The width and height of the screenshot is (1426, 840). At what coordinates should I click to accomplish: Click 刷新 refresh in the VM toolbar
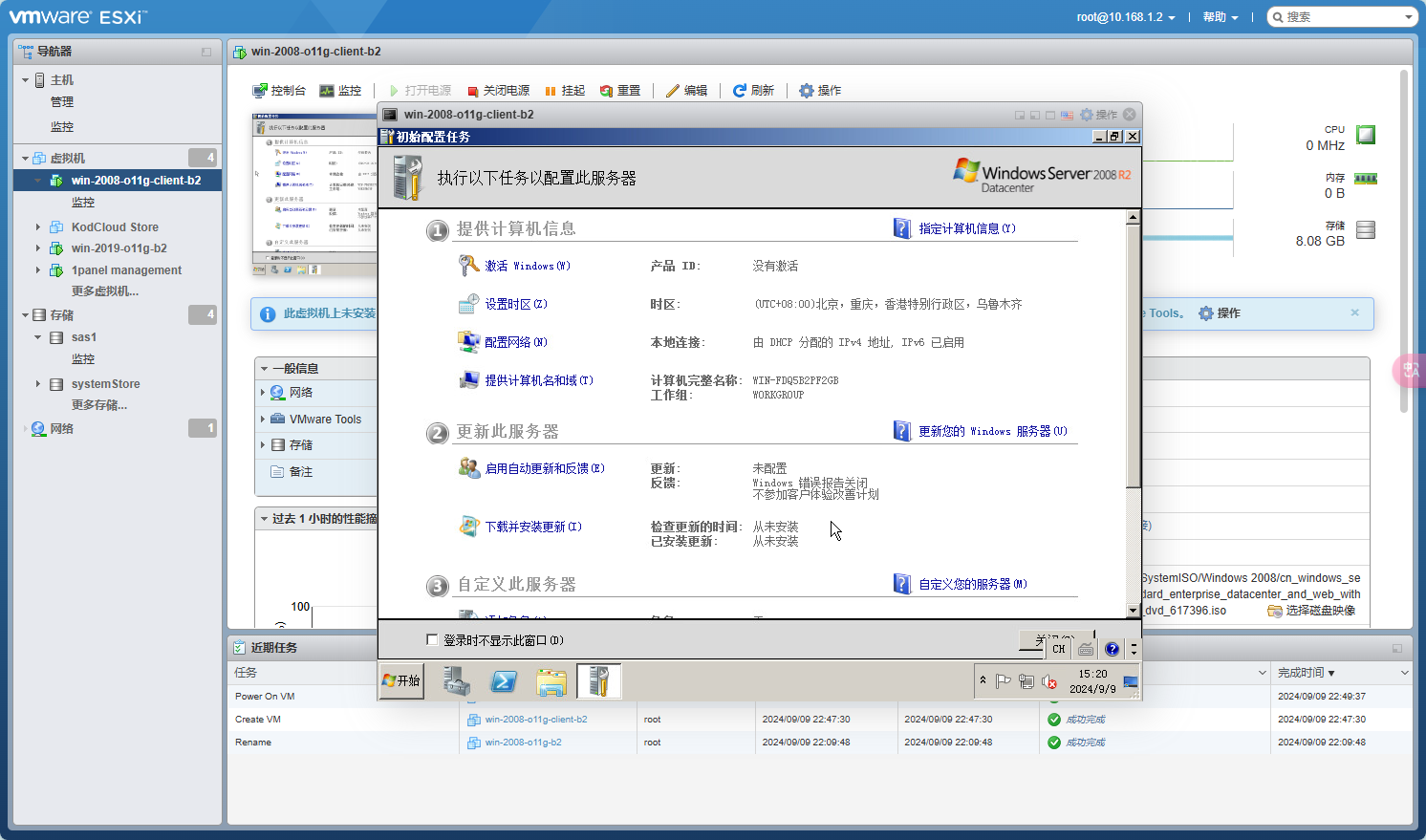click(753, 91)
